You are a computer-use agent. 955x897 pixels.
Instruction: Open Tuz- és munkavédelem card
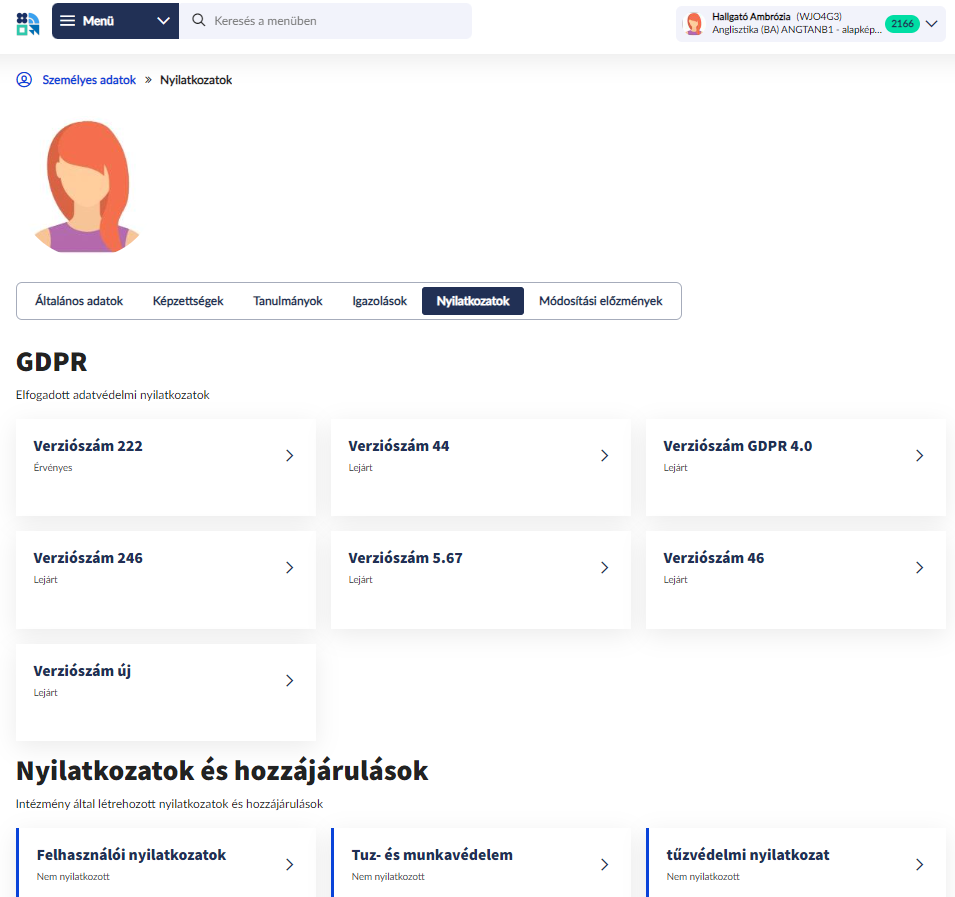pyautogui.click(x=481, y=862)
